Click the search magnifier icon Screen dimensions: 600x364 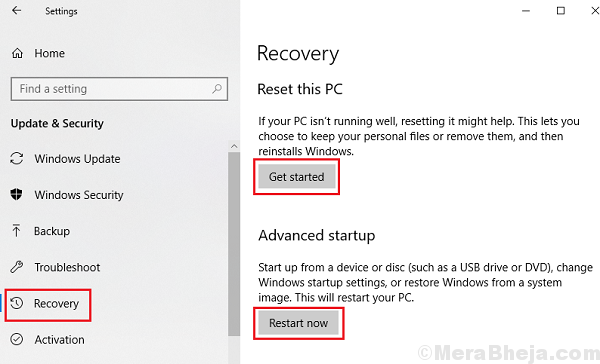(217, 89)
